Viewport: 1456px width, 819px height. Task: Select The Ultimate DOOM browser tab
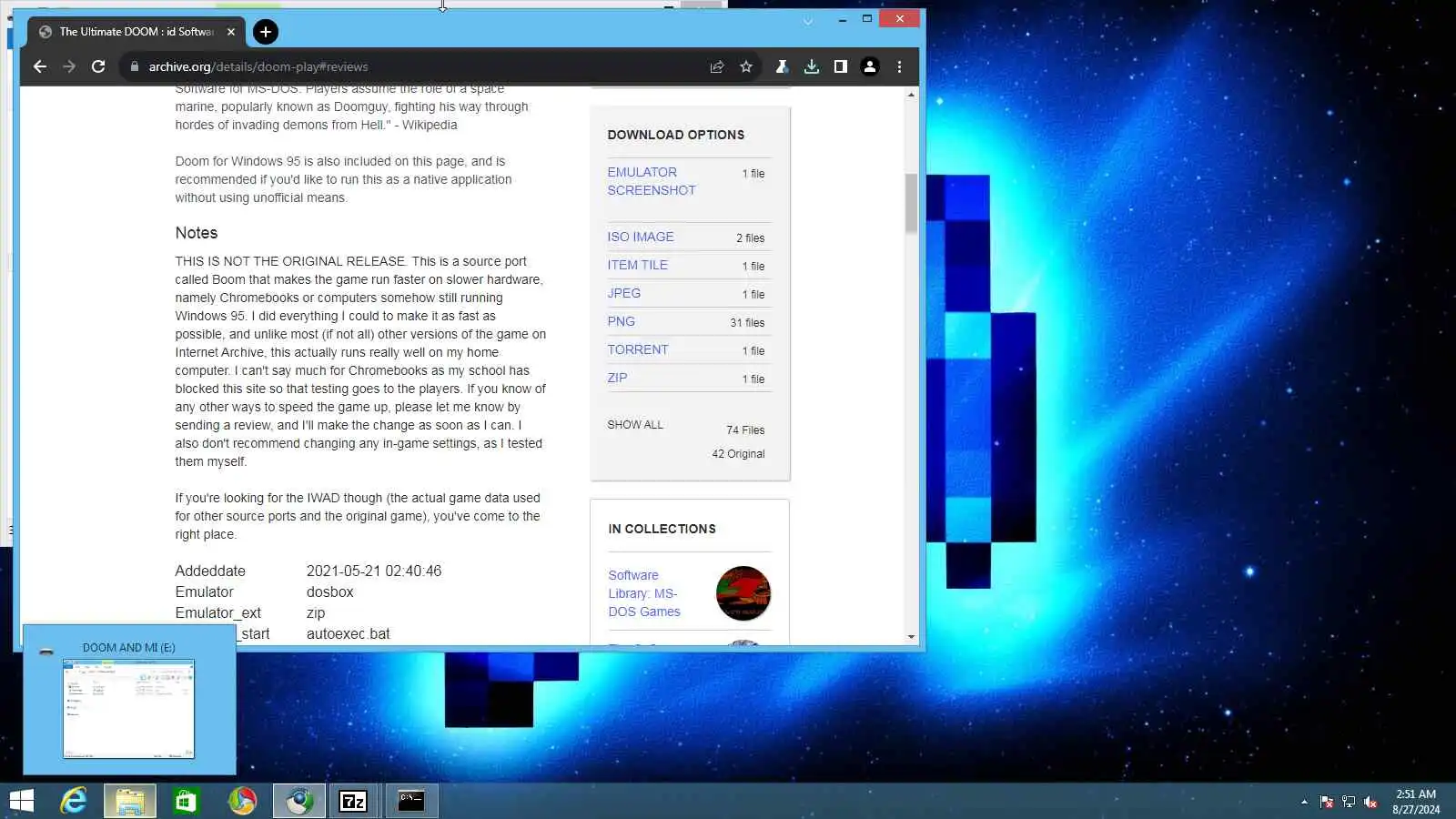(136, 32)
